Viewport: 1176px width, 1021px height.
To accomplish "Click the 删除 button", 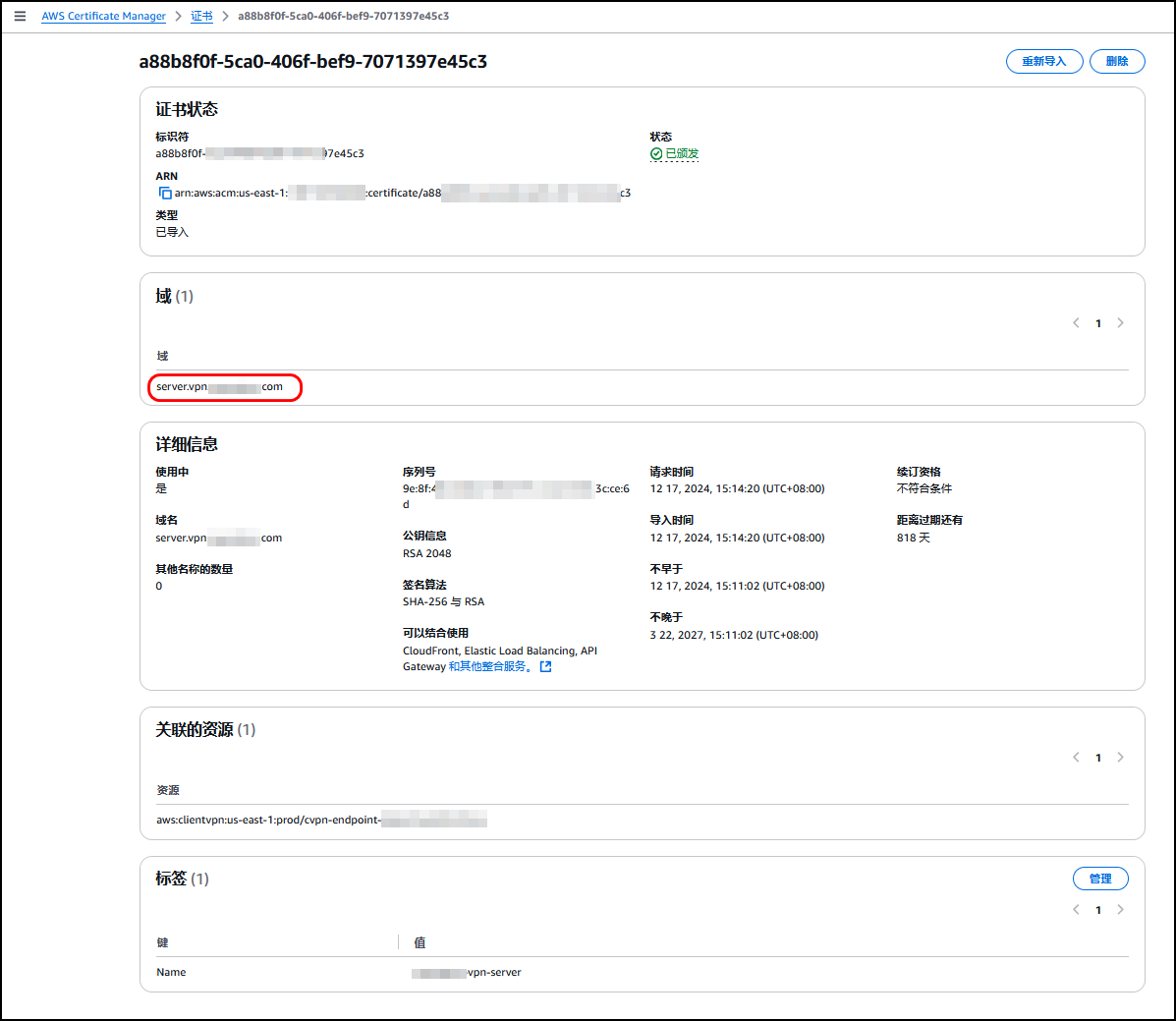I will pos(1117,62).
